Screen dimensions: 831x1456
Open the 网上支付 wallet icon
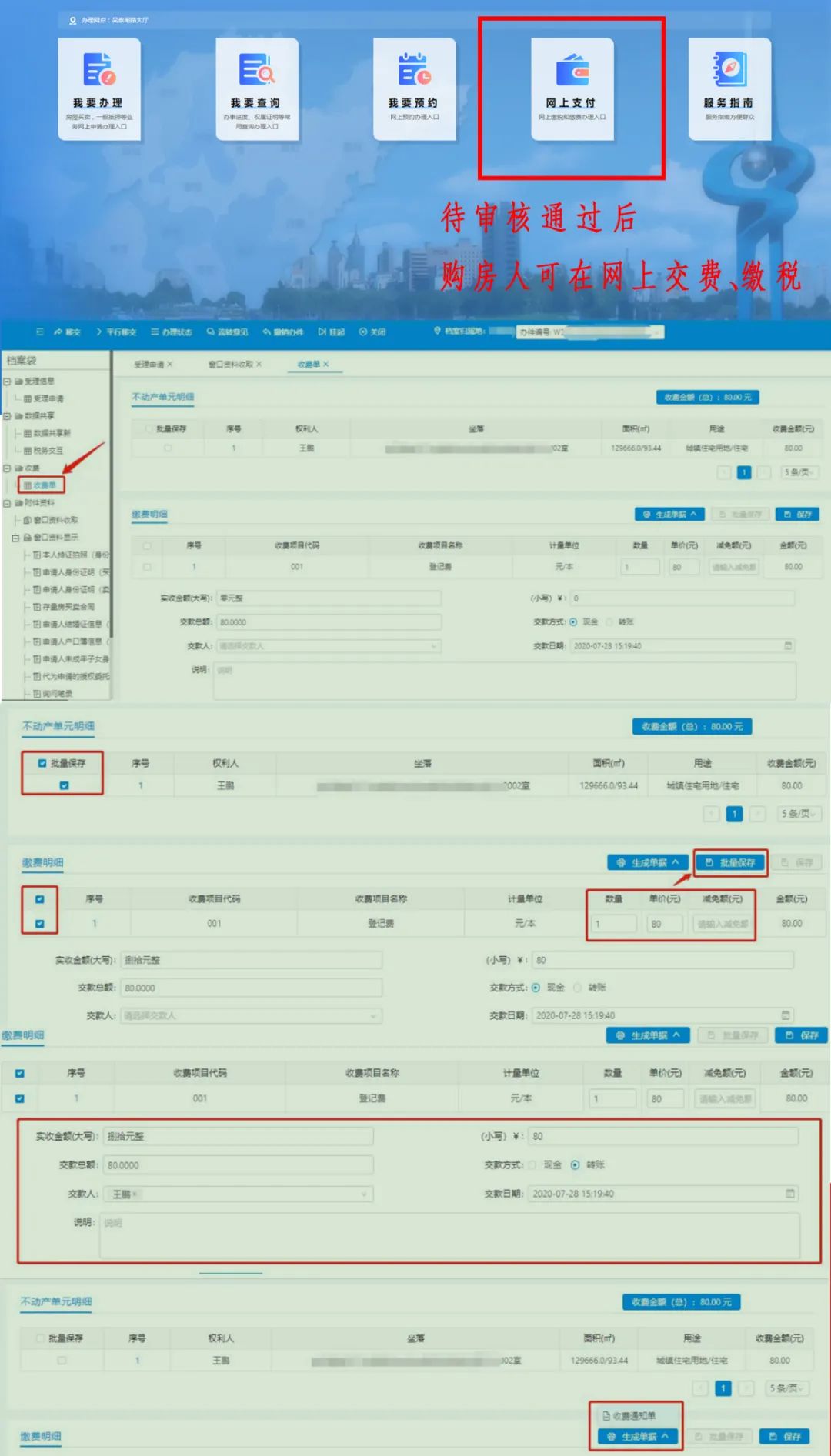(x=572, y=88)
